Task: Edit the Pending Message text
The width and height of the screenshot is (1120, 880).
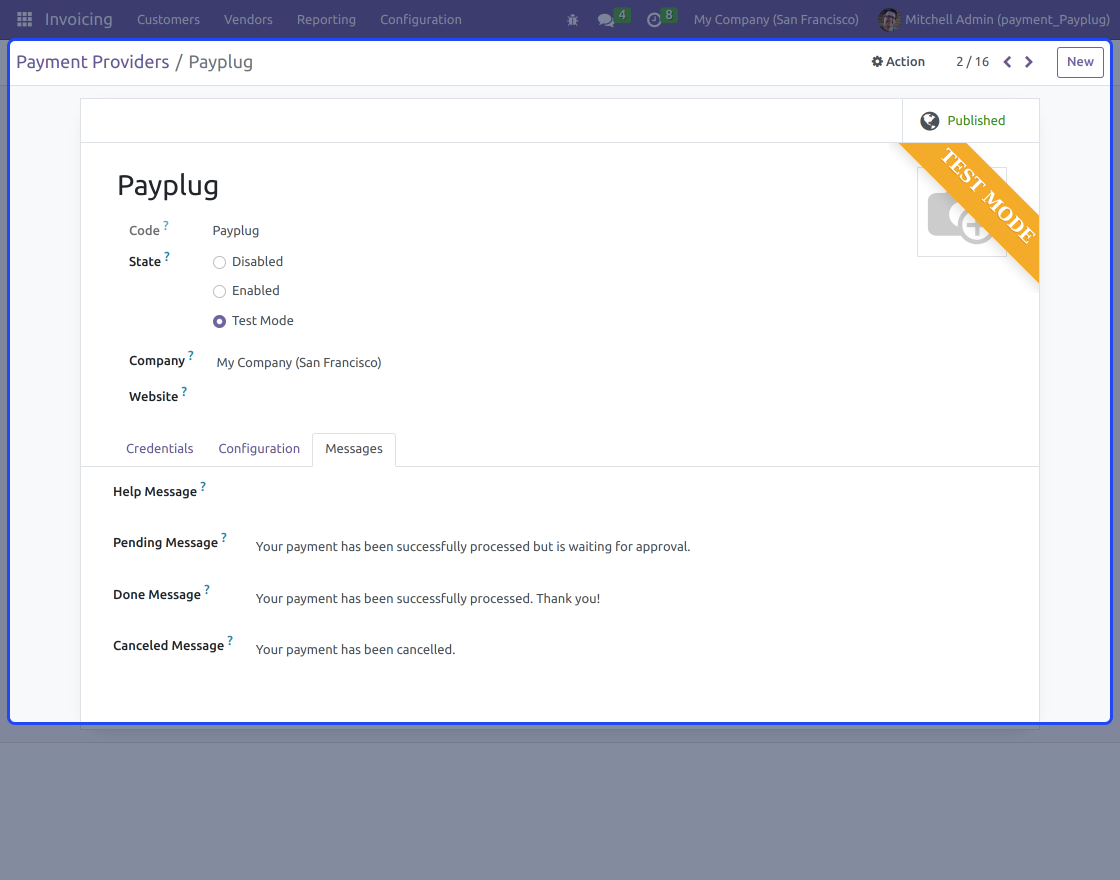Action: coord(473,547)
